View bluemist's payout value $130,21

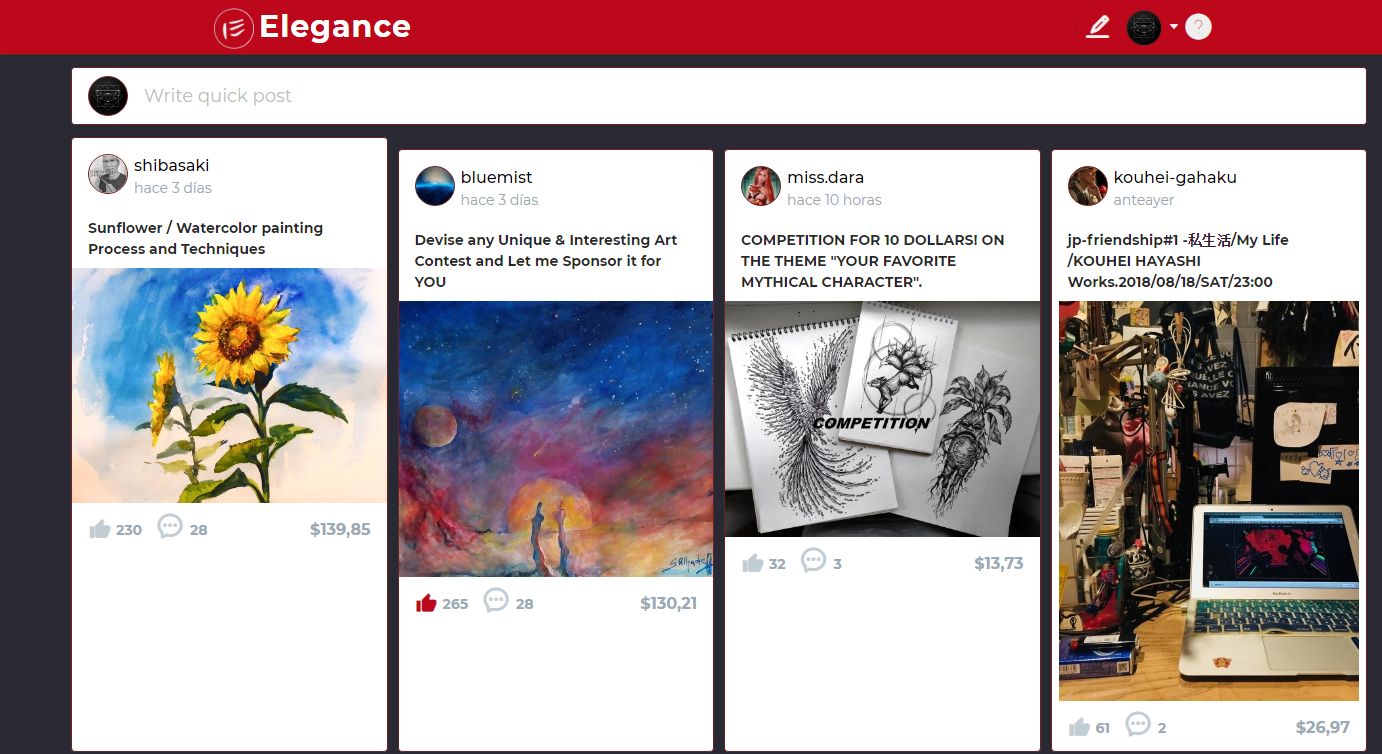(x=668, y=603)
